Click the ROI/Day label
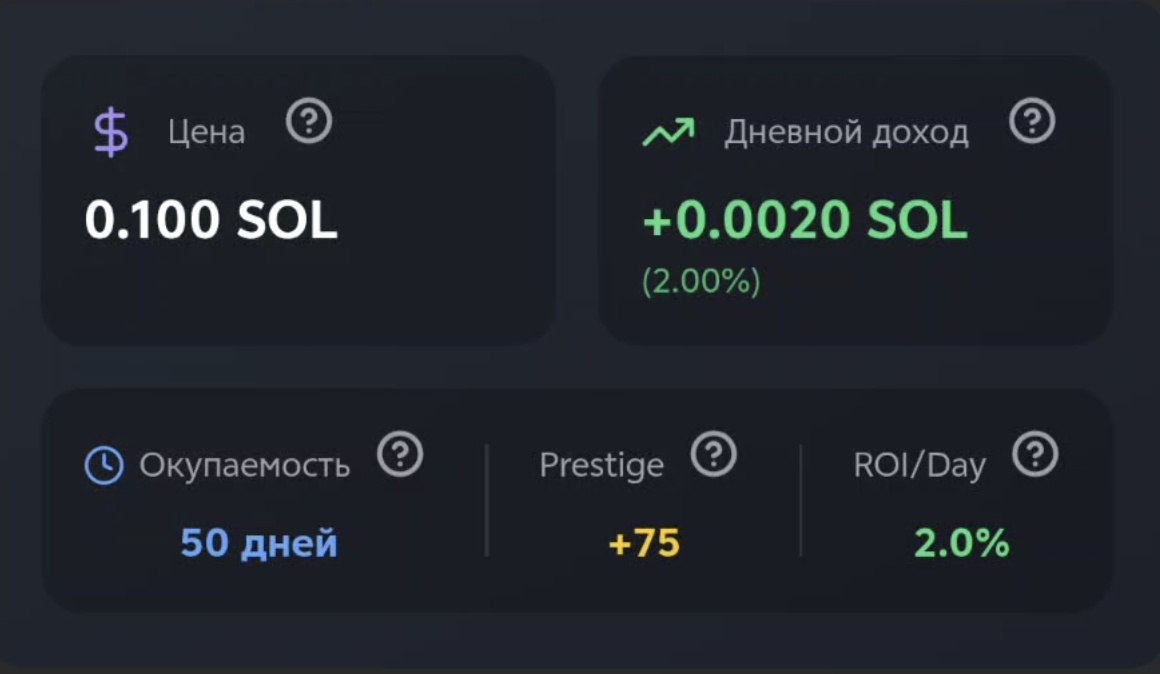This screenshot has height=674, width=1160. coord(919,465)
